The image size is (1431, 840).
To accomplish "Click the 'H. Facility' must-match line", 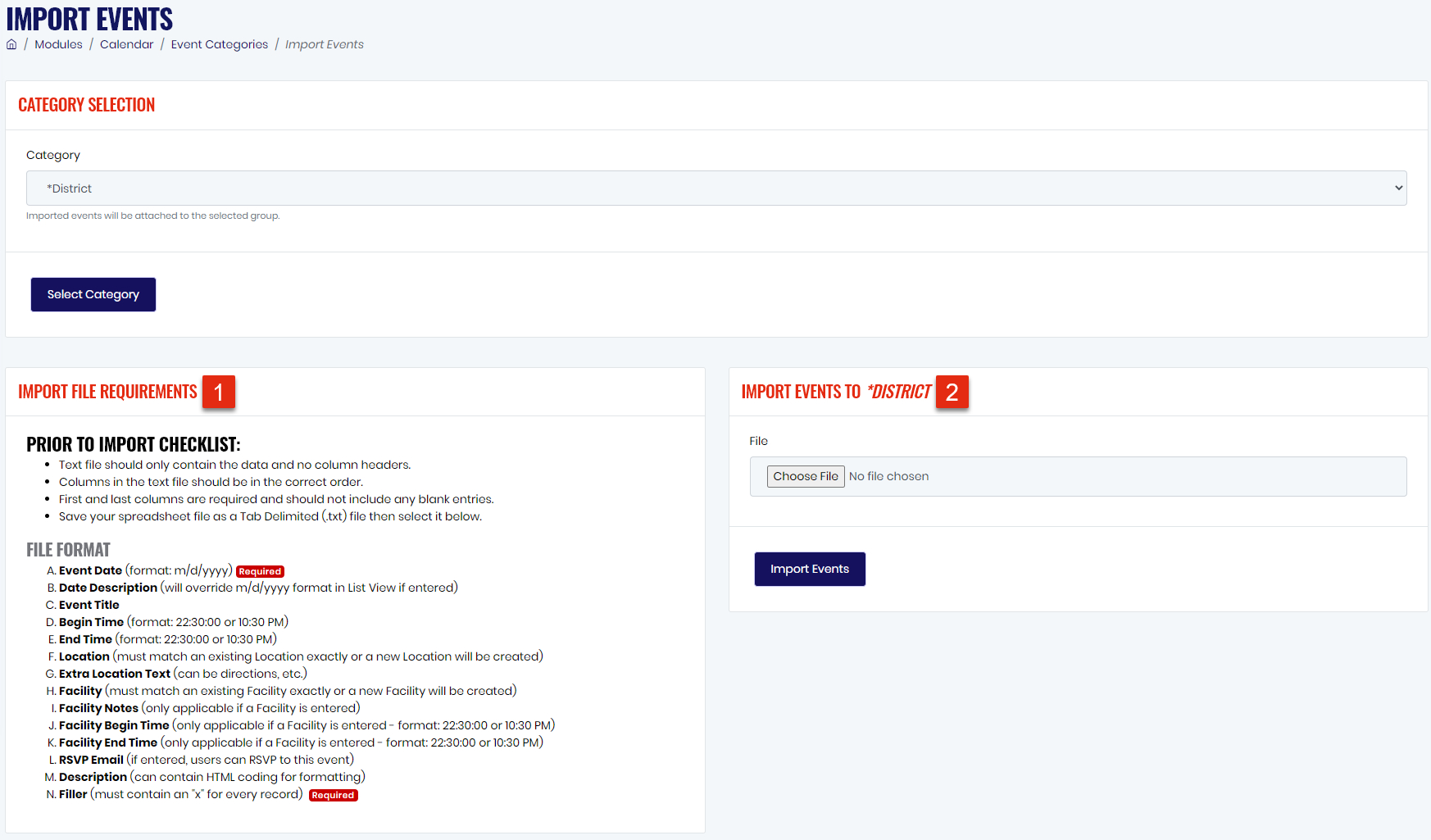I will coord(288,691).
